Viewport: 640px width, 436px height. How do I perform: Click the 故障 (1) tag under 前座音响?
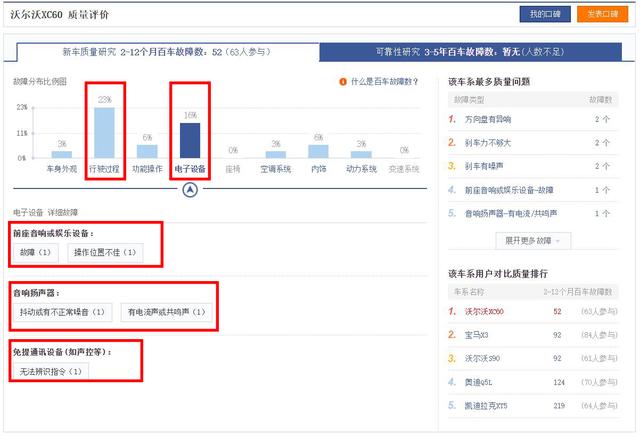click(x=36, y=252)
